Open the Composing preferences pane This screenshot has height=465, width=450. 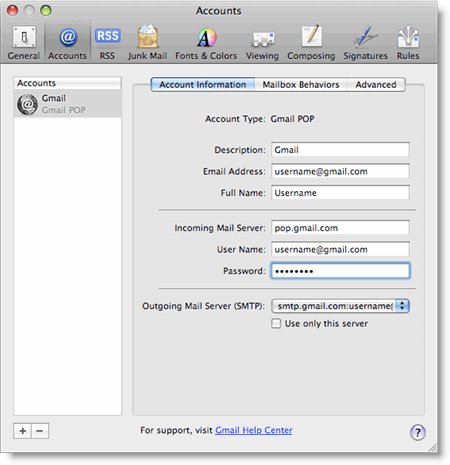coord(311,43)
